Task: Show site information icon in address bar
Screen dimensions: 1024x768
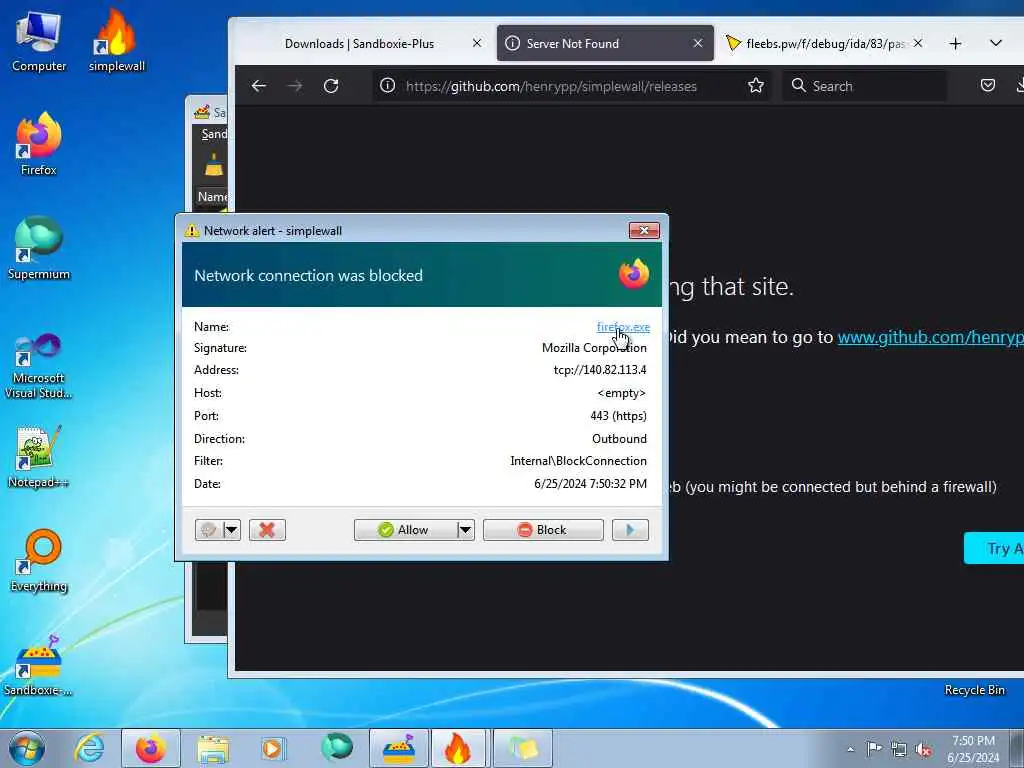Action: (387, 86)
